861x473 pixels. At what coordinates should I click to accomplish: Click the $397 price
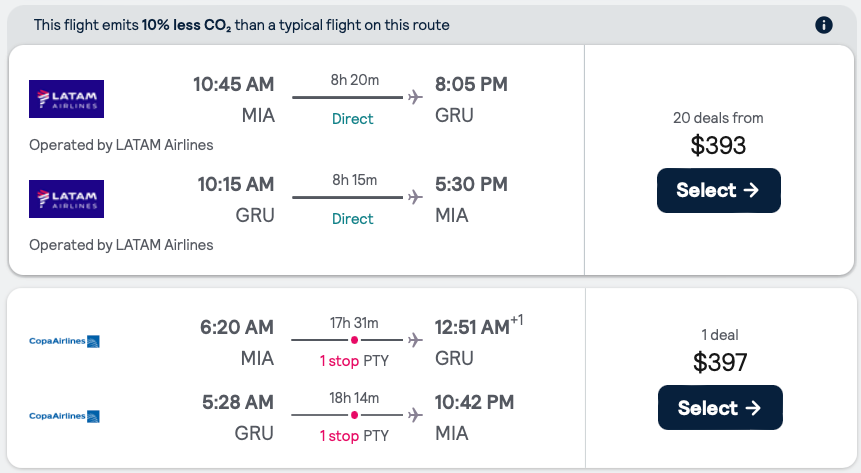(x=719, y=362)
